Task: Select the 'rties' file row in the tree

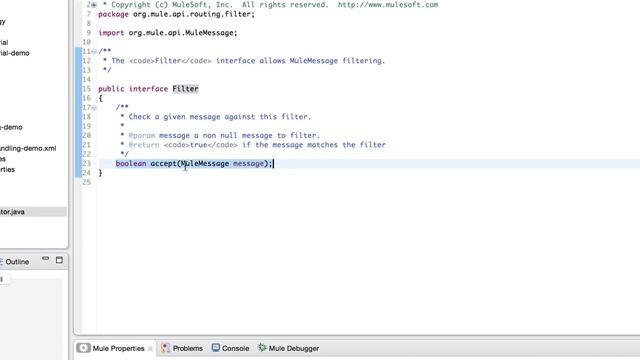Action: (x=7, y=169)
